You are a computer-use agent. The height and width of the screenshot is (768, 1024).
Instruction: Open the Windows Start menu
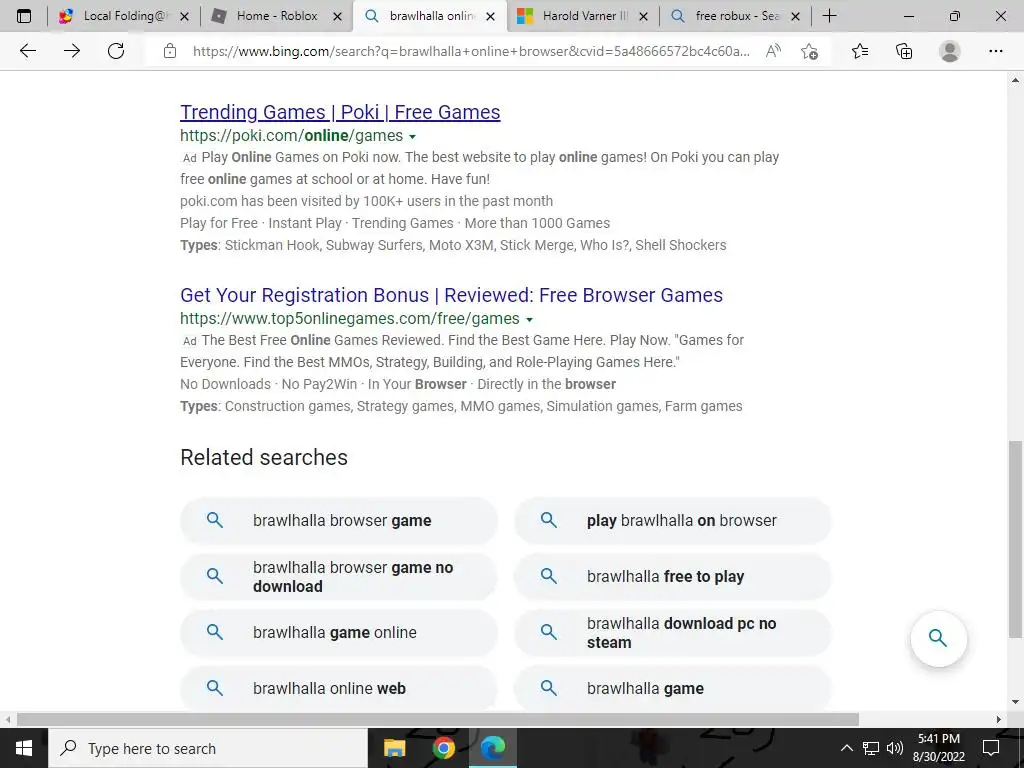pyautogui.click(x=24, y=748)
